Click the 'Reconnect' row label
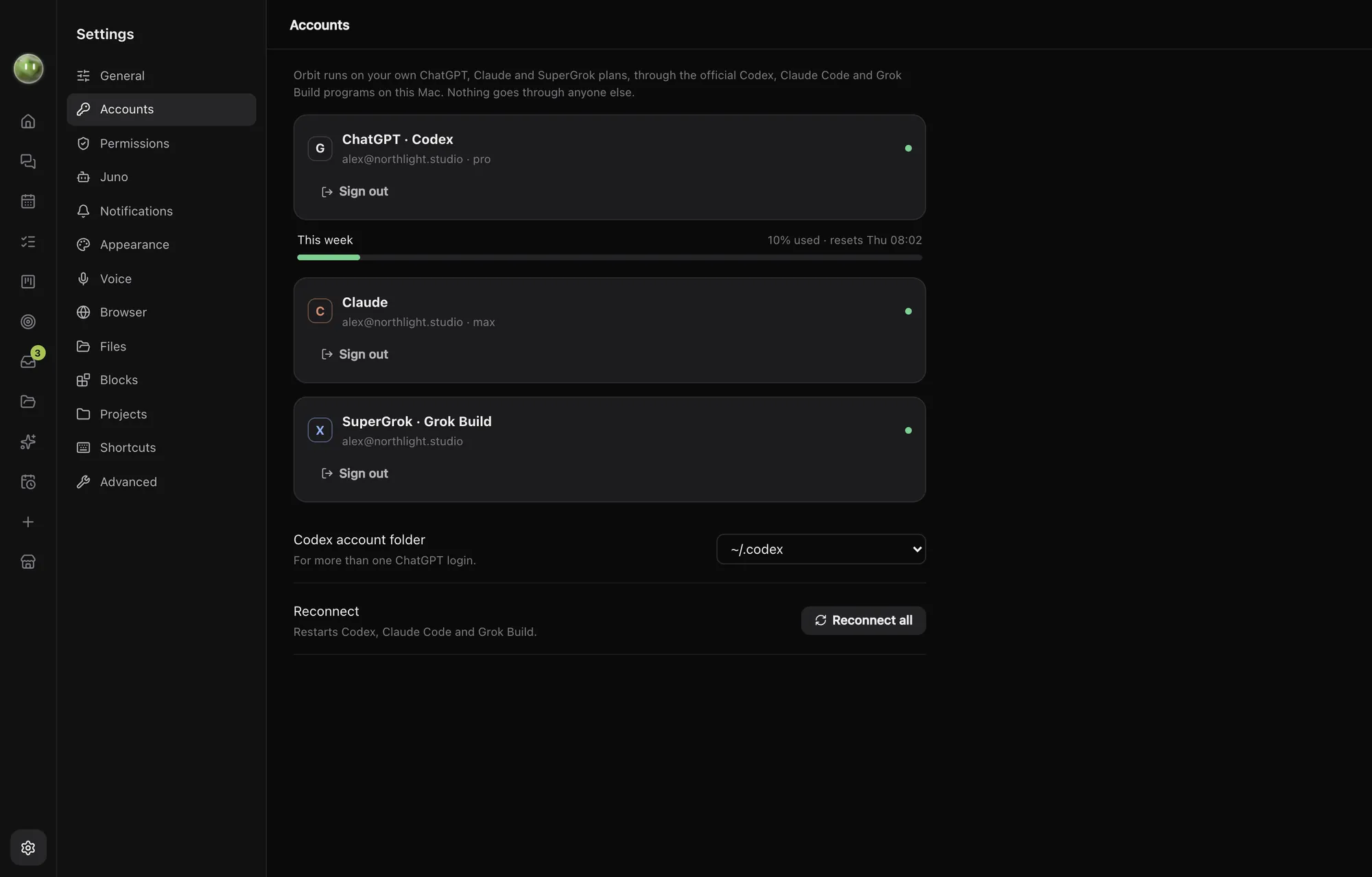 pyautogui.click(x=326, y=611)
